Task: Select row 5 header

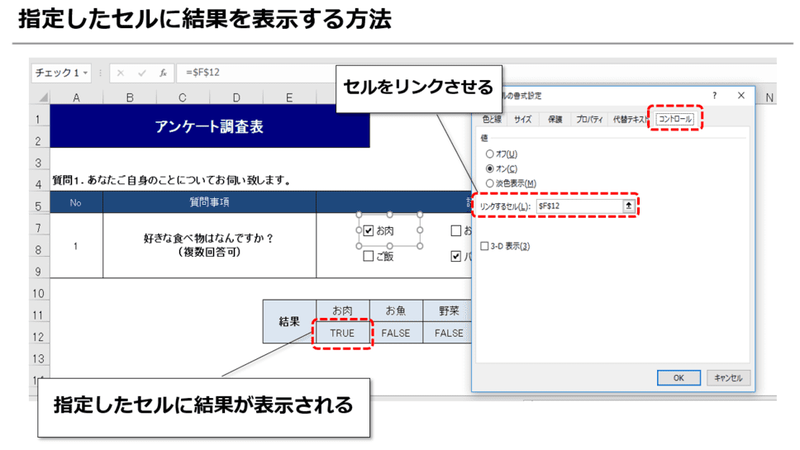Action: [39, 206]
